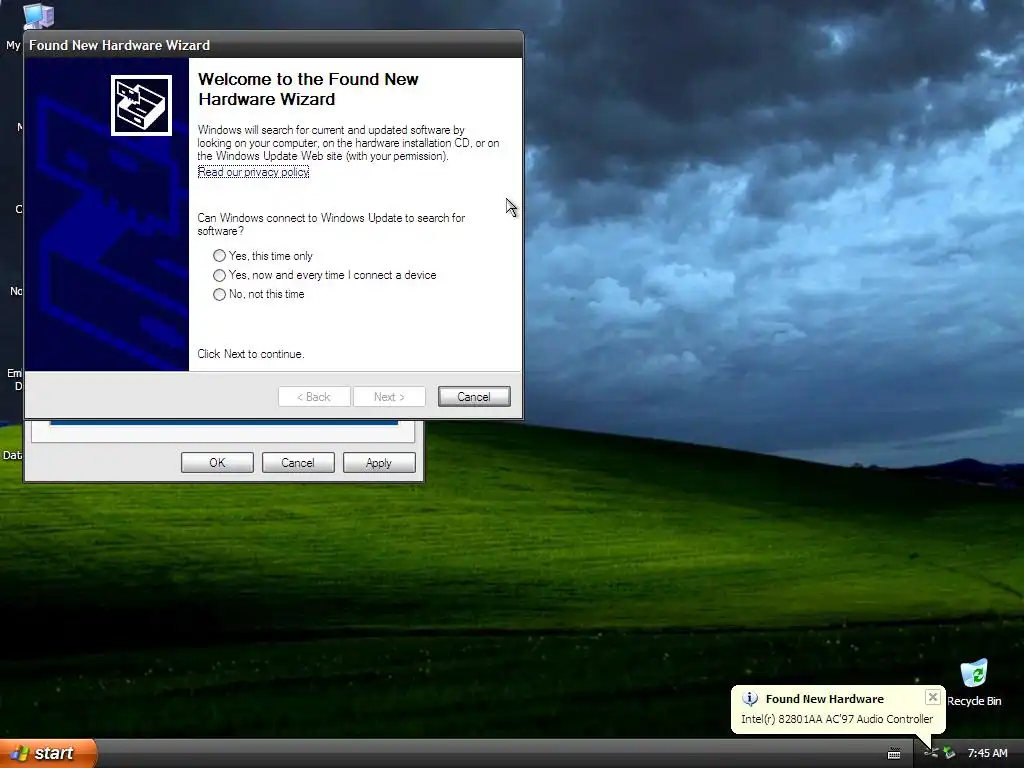
Task: Click the "Found New Hardware" balloon title
Action: pyautogui.click(x=824, y=699)
